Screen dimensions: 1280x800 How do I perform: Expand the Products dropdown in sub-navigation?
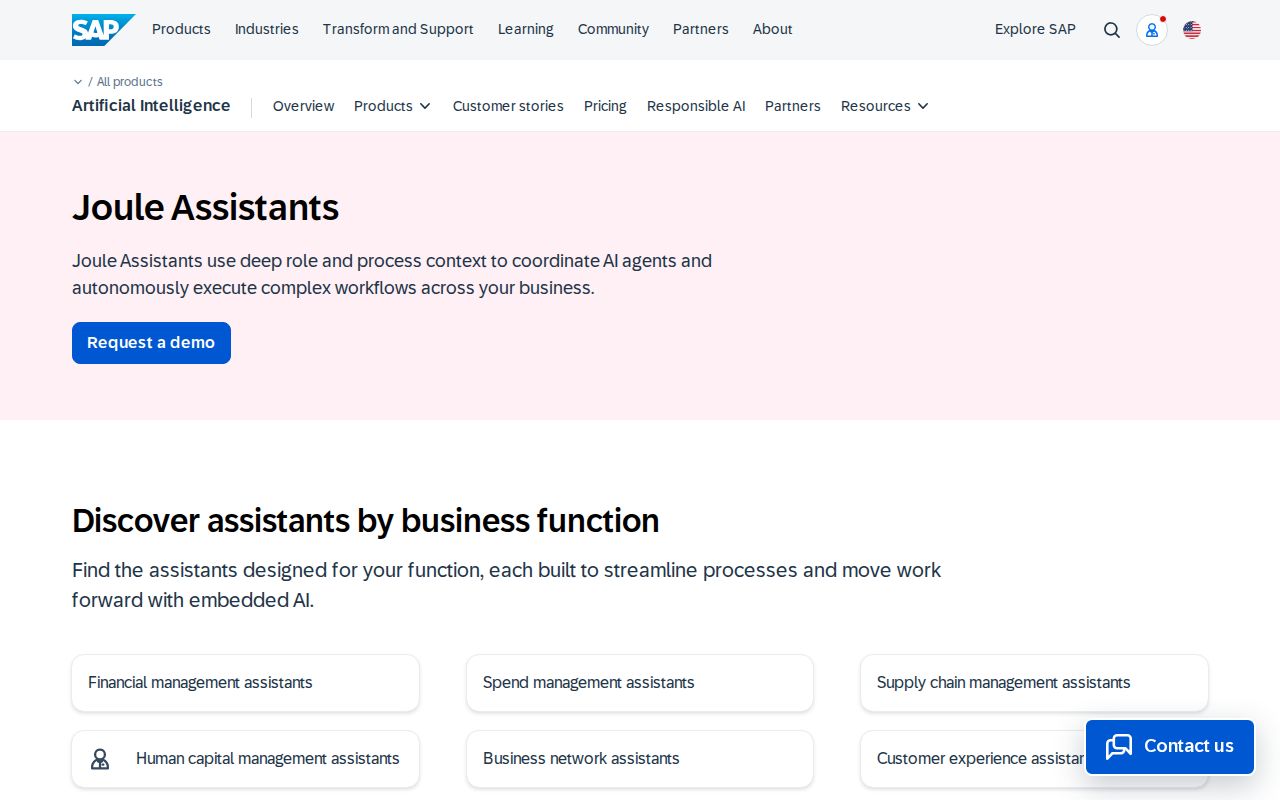pyautogui.click(x=392, y=106)
